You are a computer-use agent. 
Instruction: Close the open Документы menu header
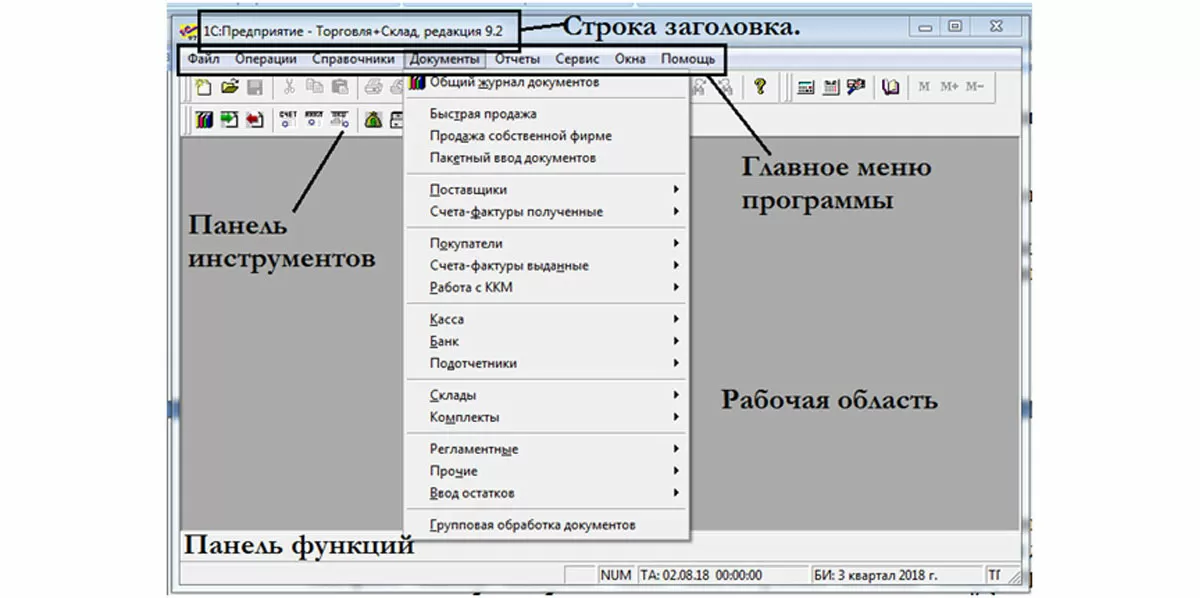point(445,59)
